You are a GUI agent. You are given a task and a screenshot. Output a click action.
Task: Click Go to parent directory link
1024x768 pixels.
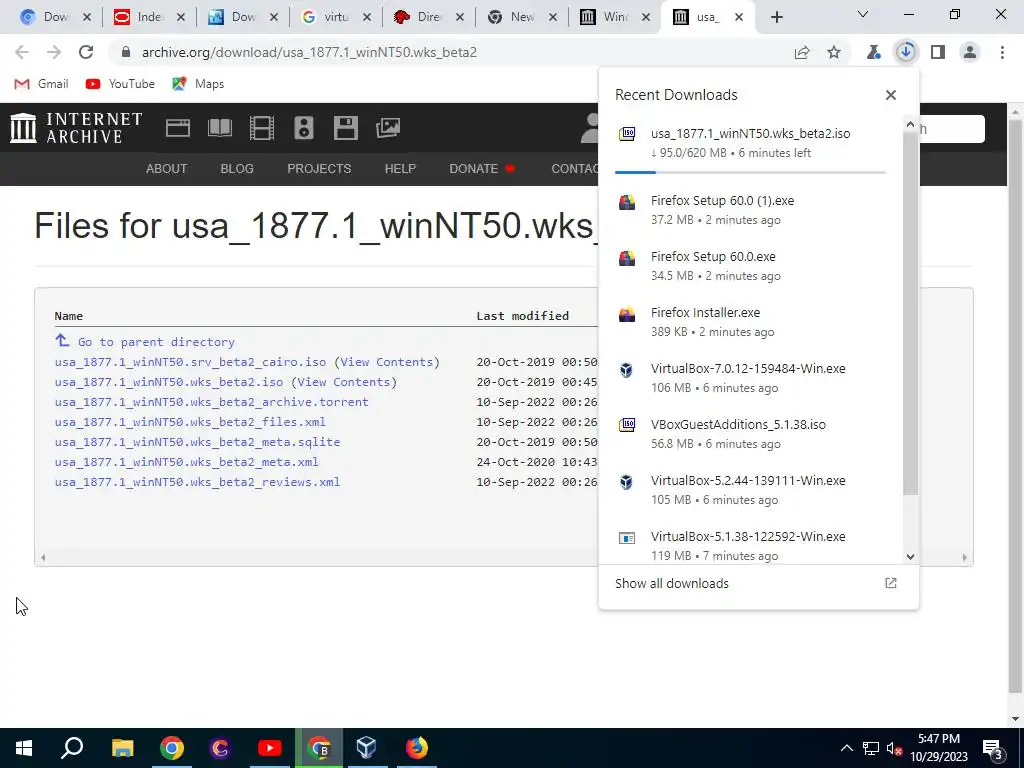pyautogui.click(x=156, y=342)
